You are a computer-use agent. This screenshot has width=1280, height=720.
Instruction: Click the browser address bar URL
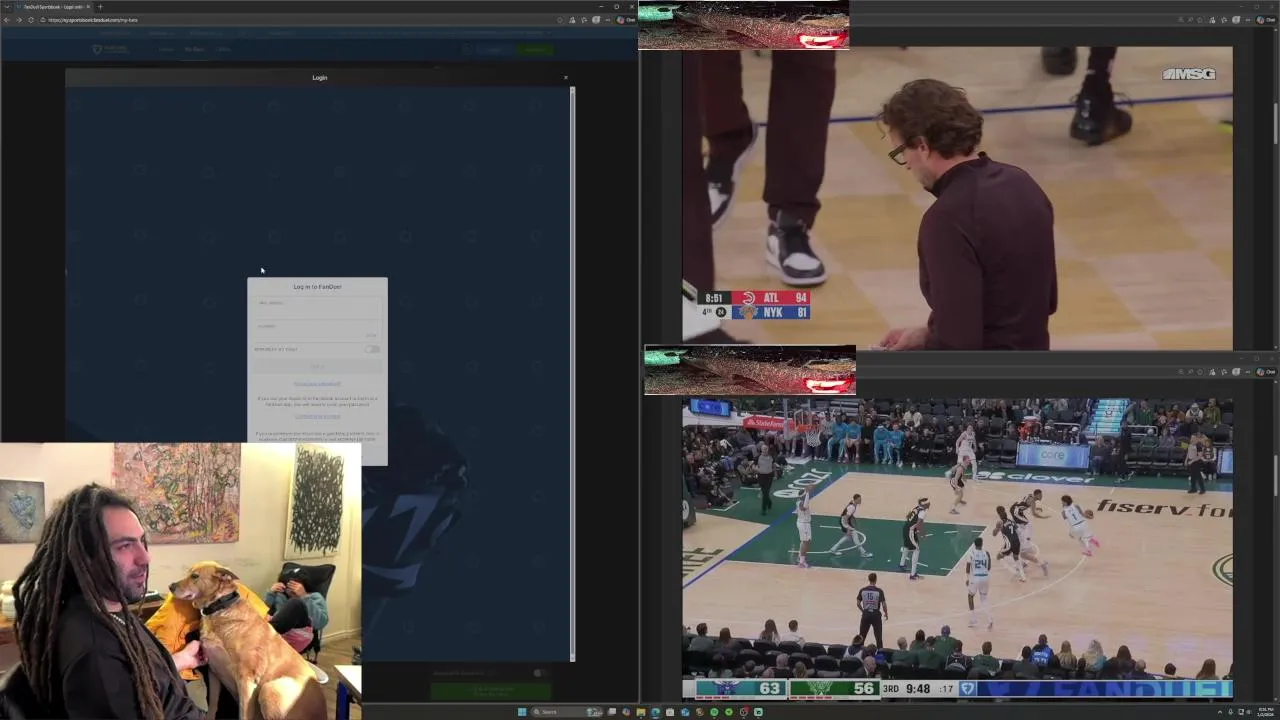pos(93,20)
